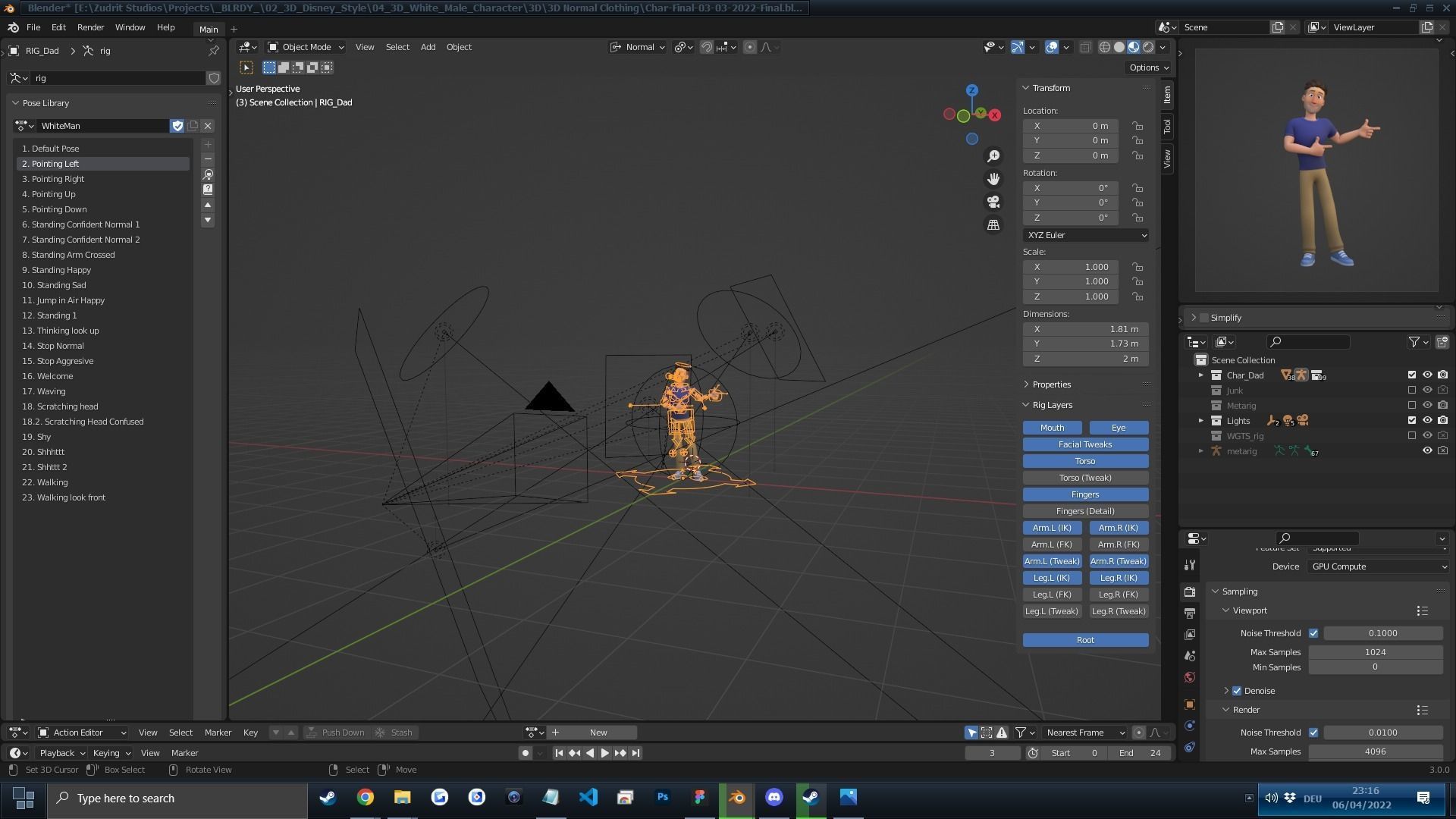Add new workspace plus icon
Screen dimensions: 1456x819
point(234,29)
